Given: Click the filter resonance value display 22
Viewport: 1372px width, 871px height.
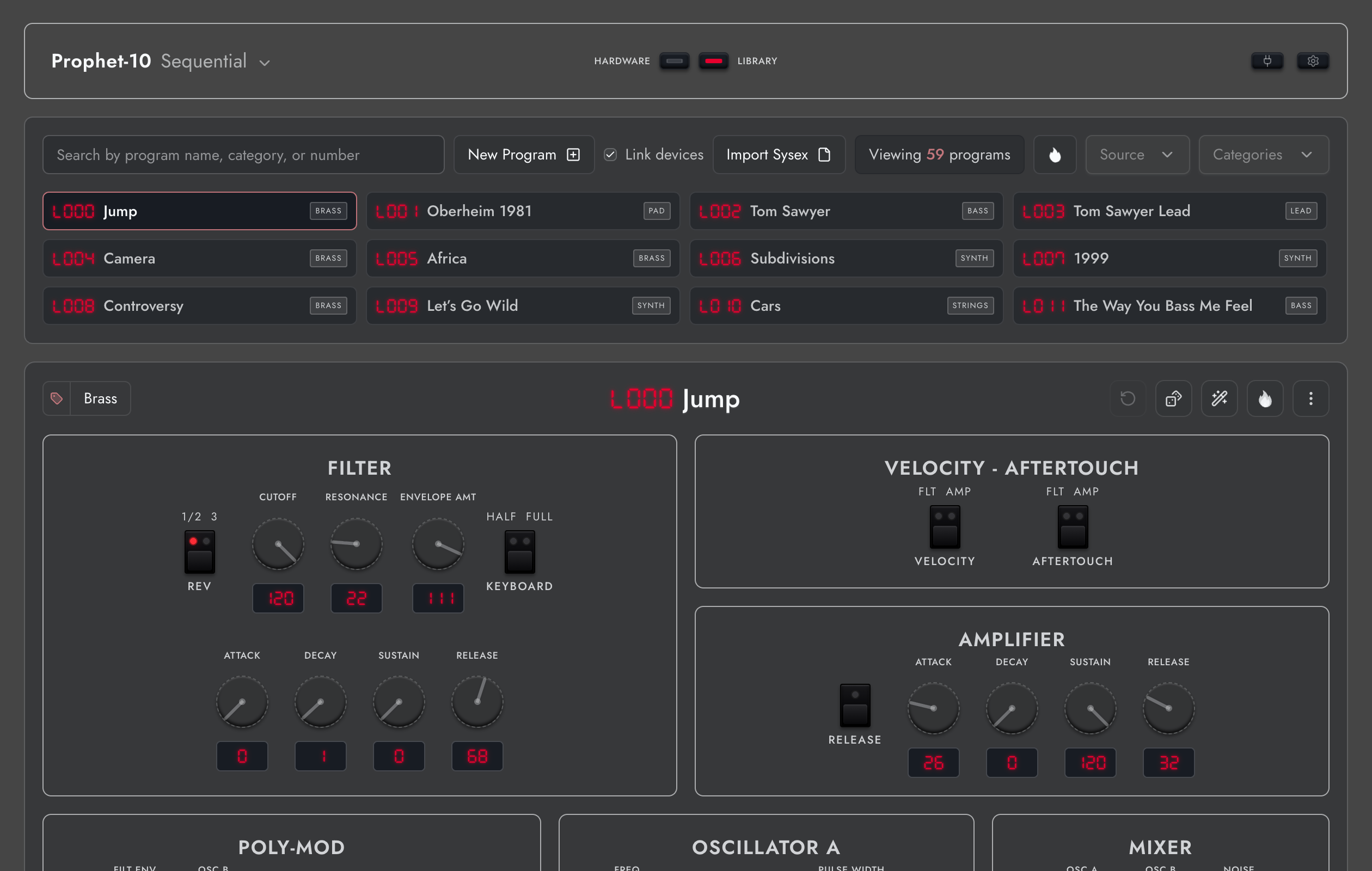Looking at the screenshot, I should click(356, 598).
